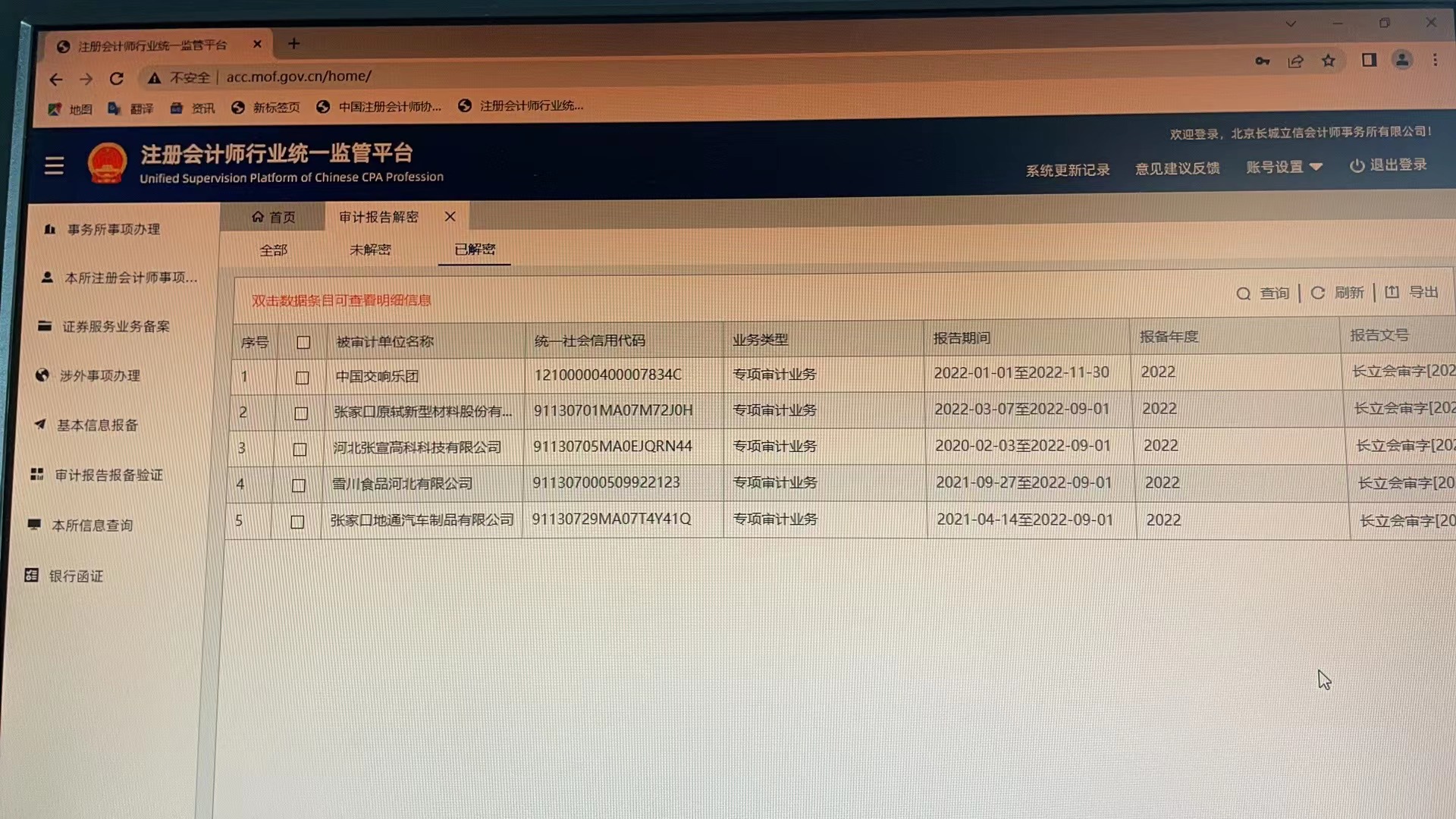Image resolution: width=1456 pixels, height=819 pixels.
Task: Toggle the select-all header checkbox
Action: coord(303,342)
